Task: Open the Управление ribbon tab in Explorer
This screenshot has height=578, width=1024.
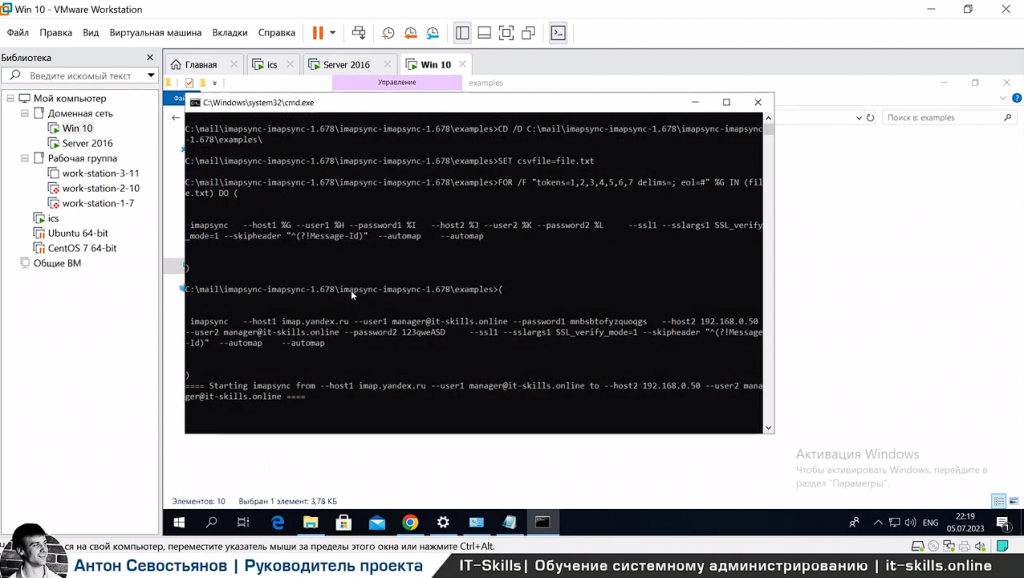Action: pos(397,82)
